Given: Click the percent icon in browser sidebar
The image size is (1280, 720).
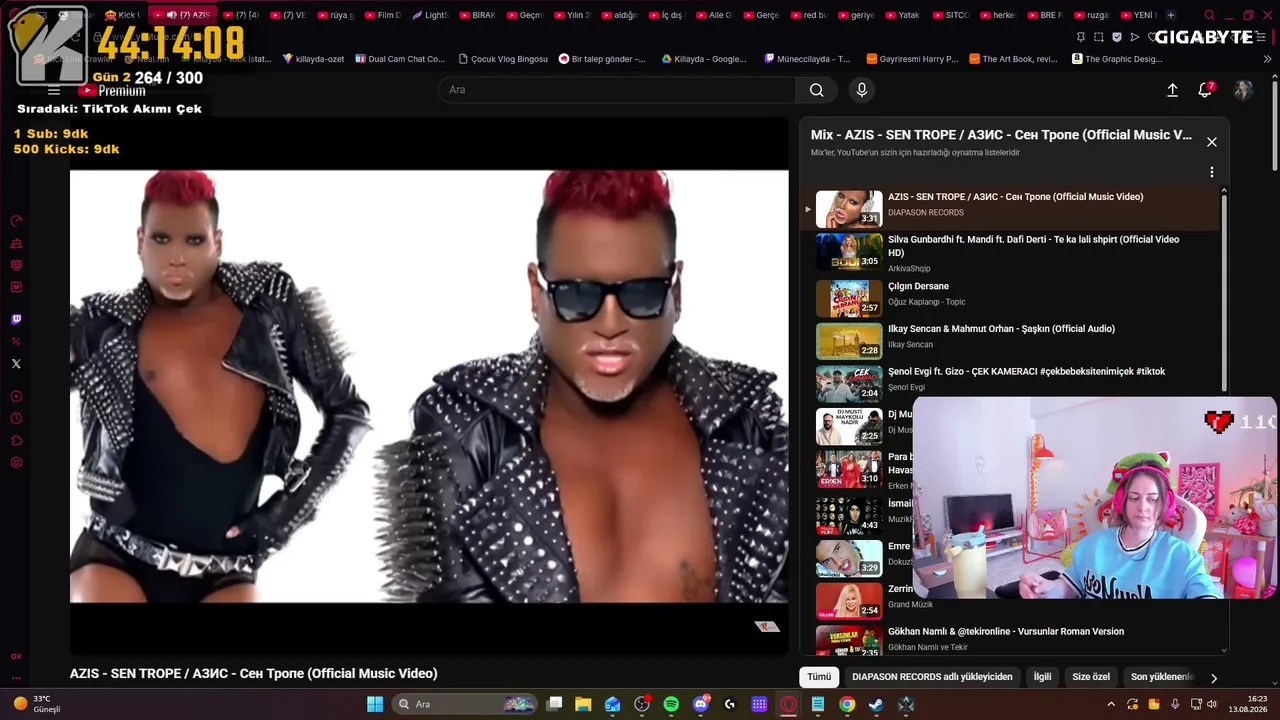Looking at the screenshot, I should (x=16, y=342).
